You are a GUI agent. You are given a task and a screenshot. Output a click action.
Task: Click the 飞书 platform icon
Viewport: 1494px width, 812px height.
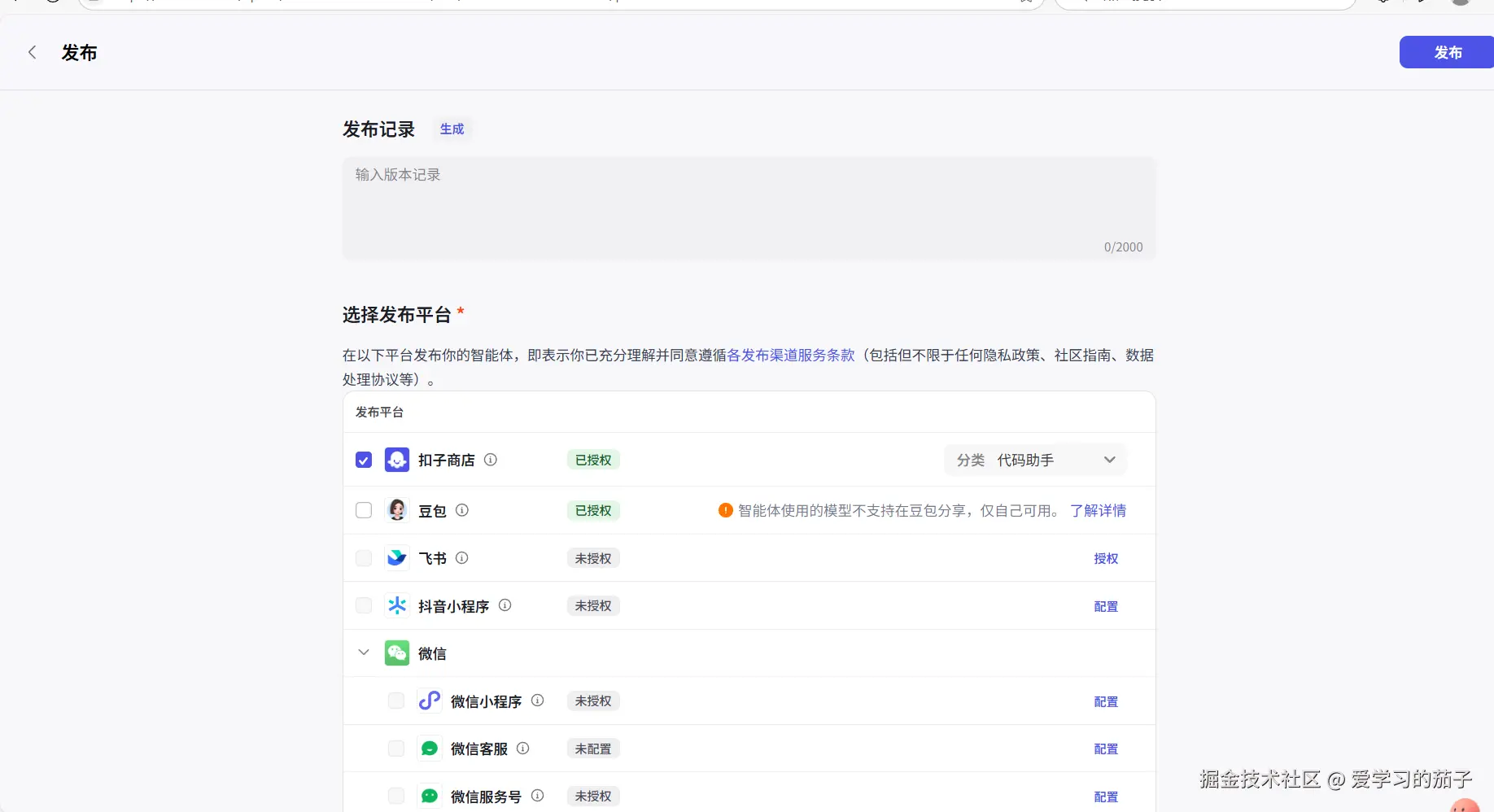click(x=396, y=558)
